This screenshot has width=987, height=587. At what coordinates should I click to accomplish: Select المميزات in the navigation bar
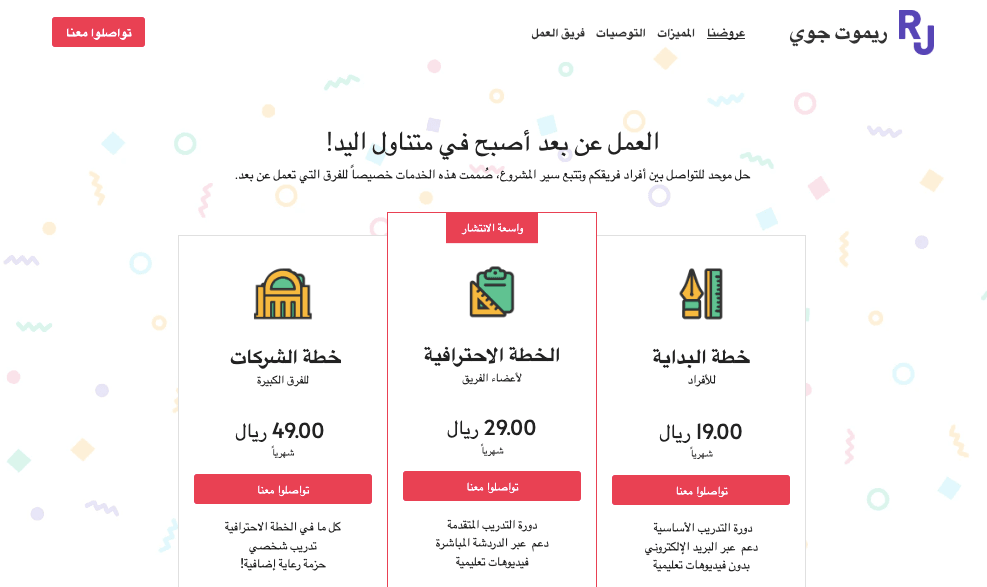[674, 33]
